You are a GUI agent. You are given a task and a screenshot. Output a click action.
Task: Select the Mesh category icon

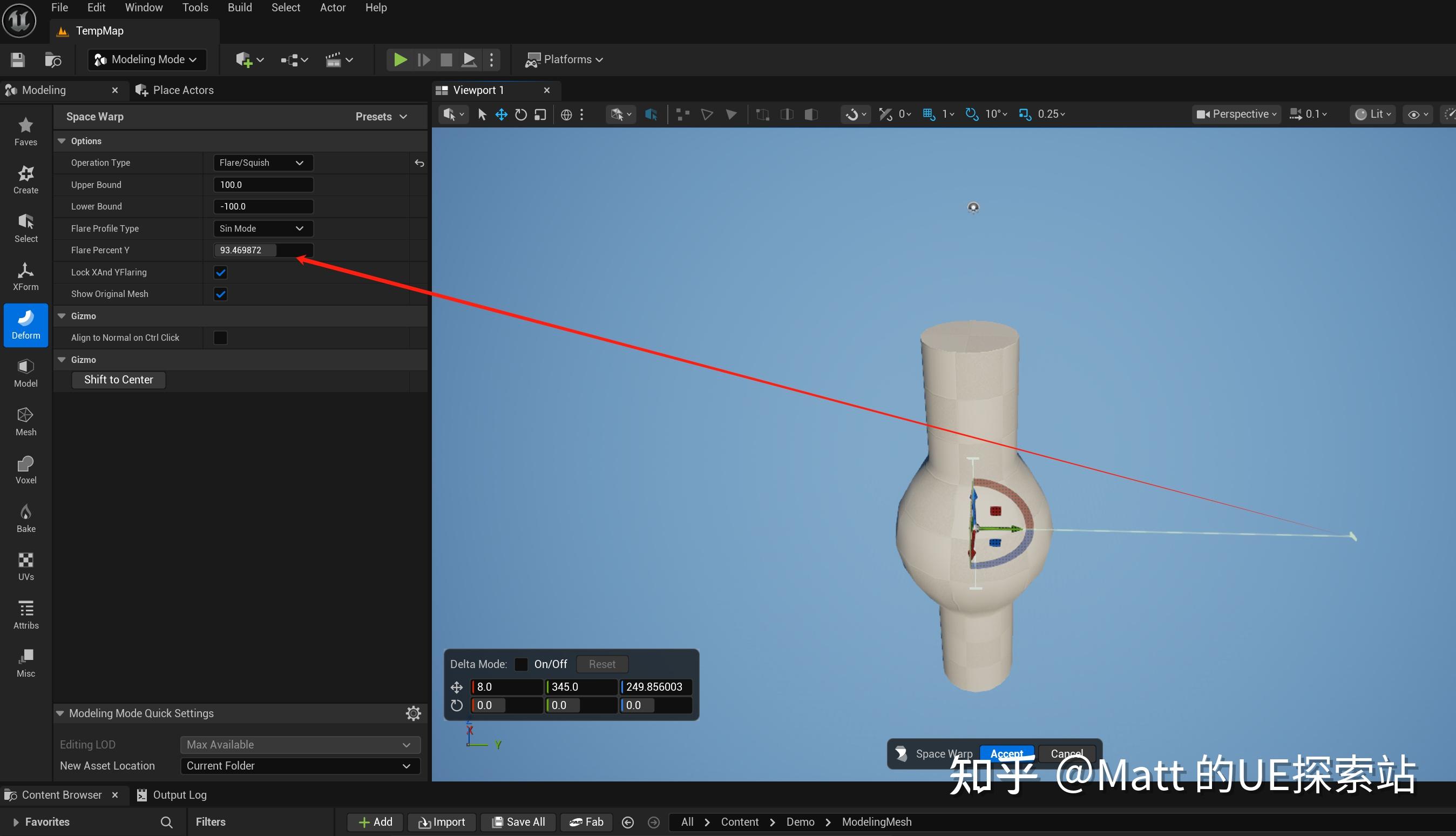coord(25,421)
